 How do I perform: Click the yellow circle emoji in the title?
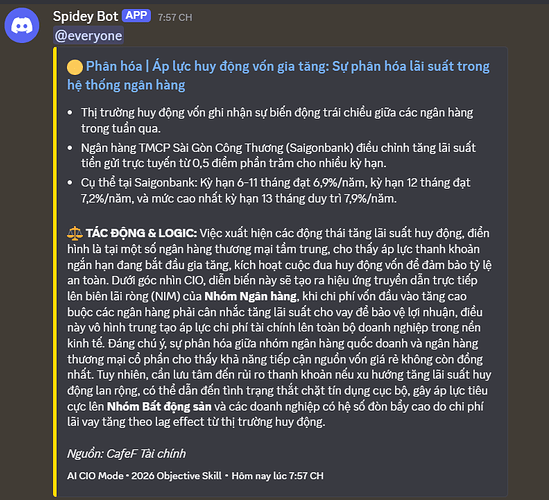coord(75,67)
